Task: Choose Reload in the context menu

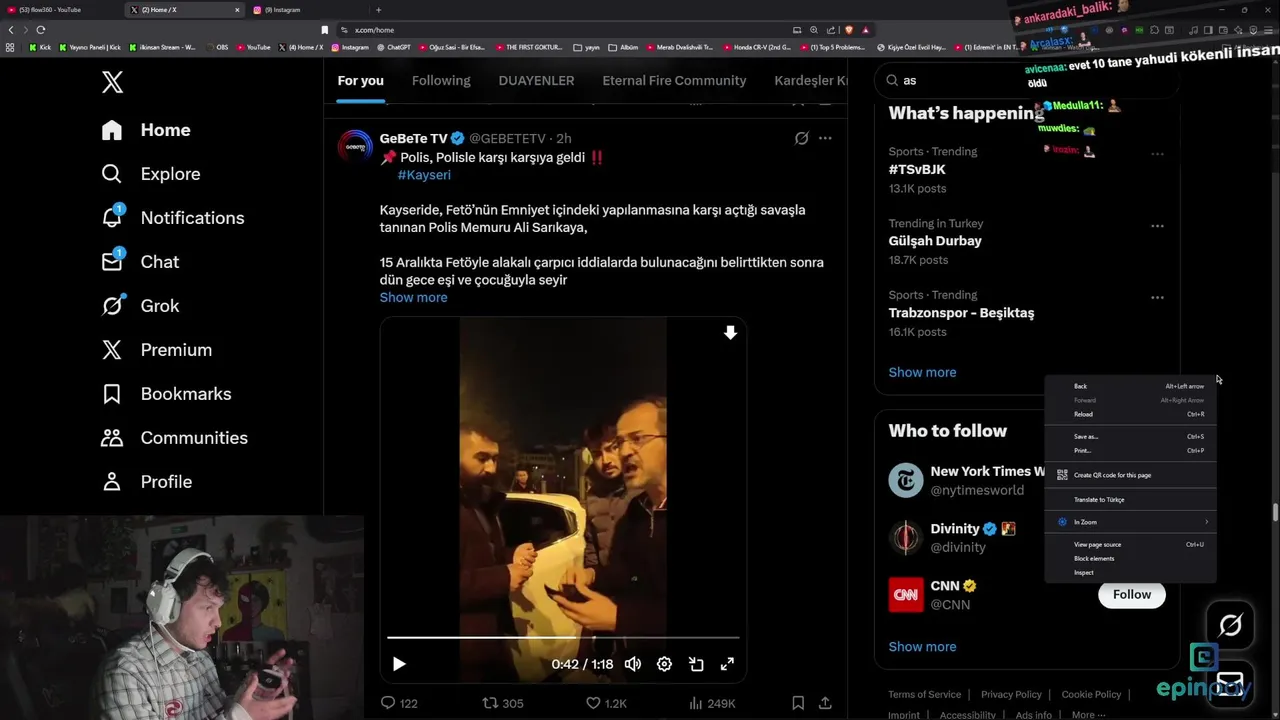Action: [1130, 414]
